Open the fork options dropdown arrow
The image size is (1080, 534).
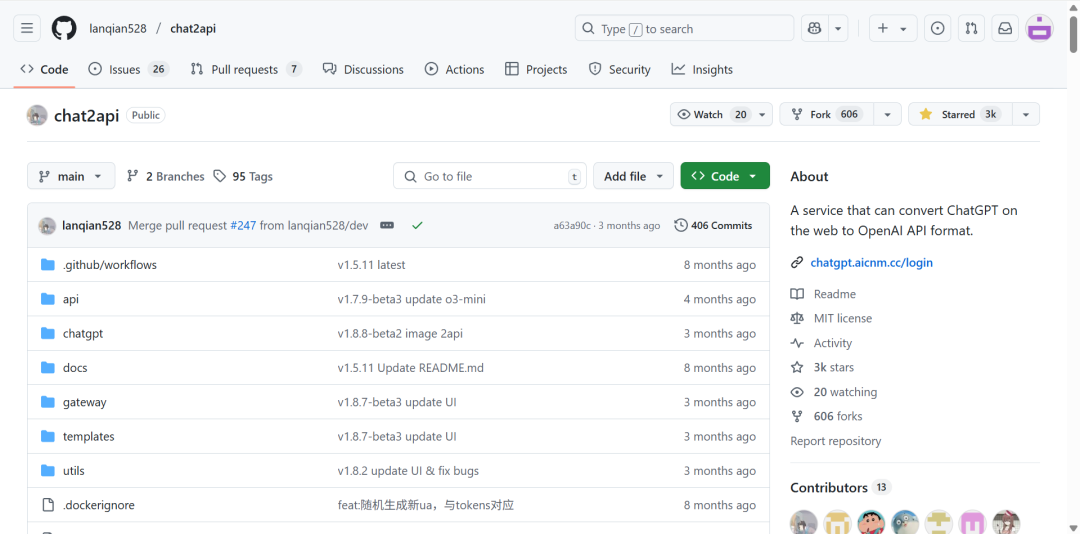[x=887, y=115]
